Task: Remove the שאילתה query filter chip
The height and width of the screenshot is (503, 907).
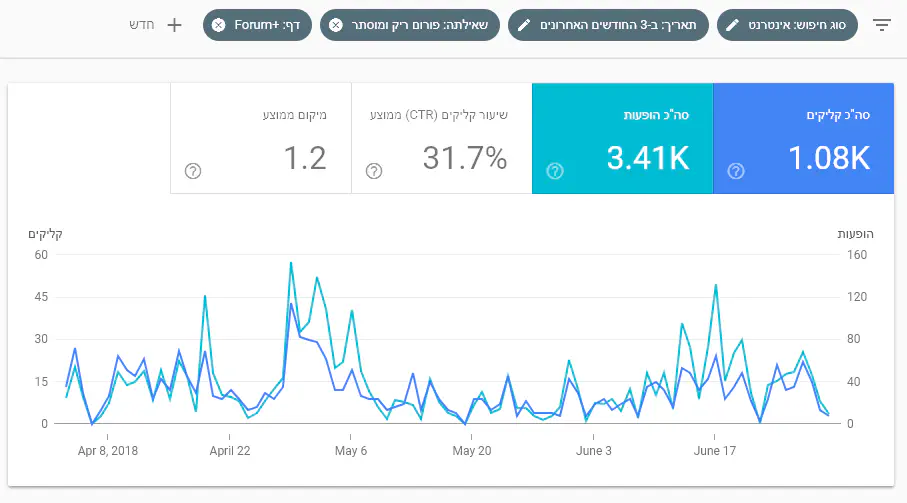Action: (x=336, y=25)
